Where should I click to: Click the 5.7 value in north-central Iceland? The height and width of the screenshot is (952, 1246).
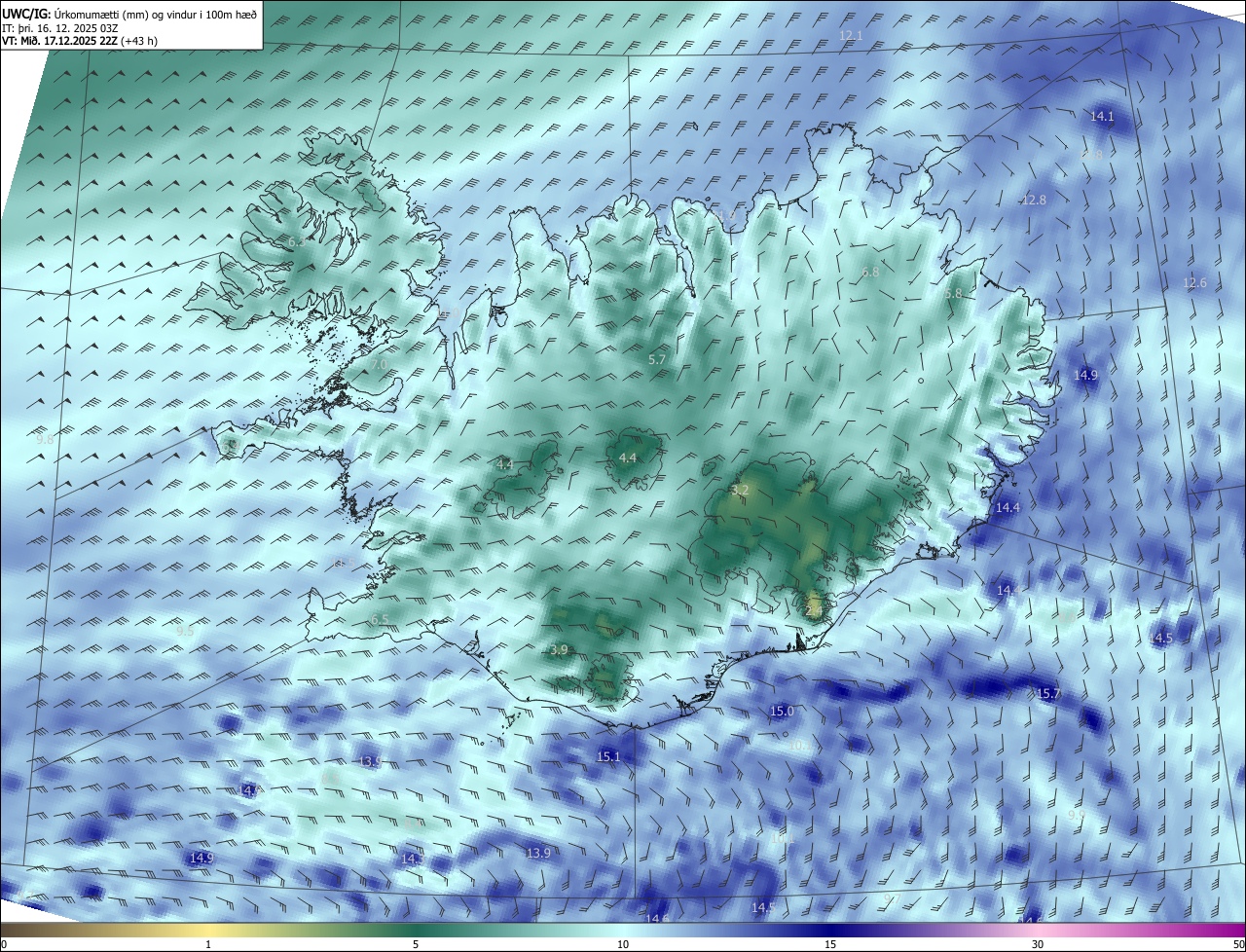point(657,359)
